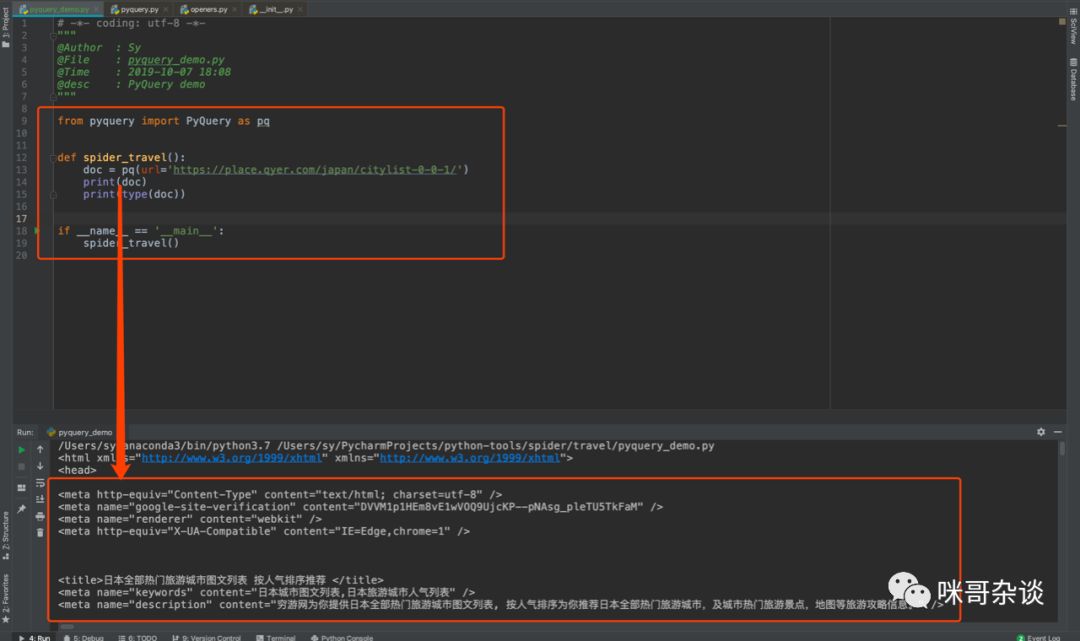Click the warning stripe mark on editor scrollbar
Image resolution: width=1080 pixels, height=641 pixels.
(x=1061, y=125)
